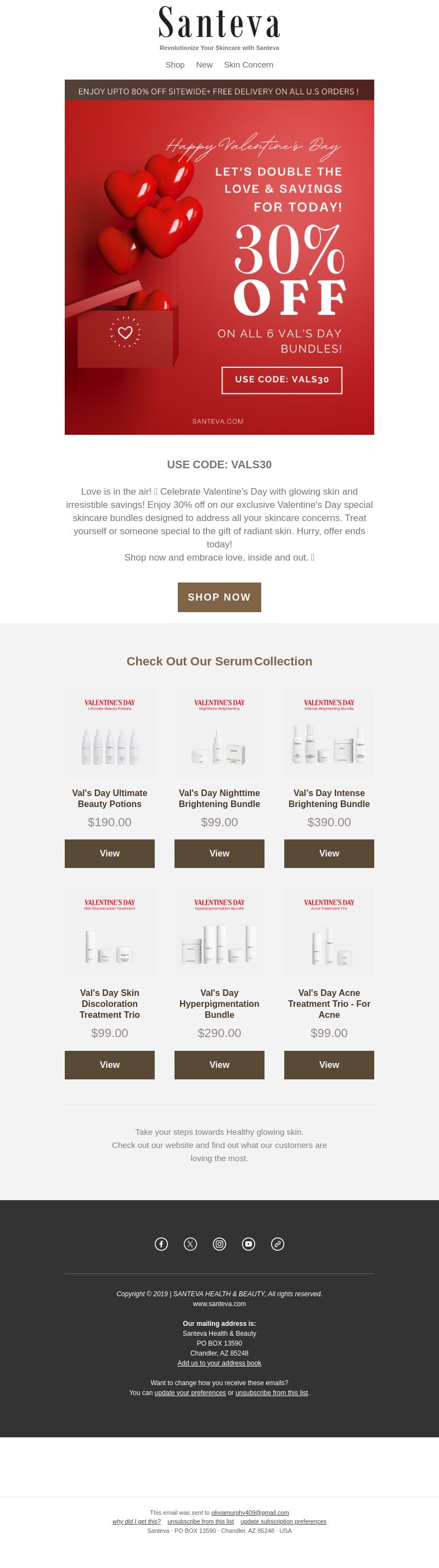Click the Santeva logo at top

[x=219, y=23]
